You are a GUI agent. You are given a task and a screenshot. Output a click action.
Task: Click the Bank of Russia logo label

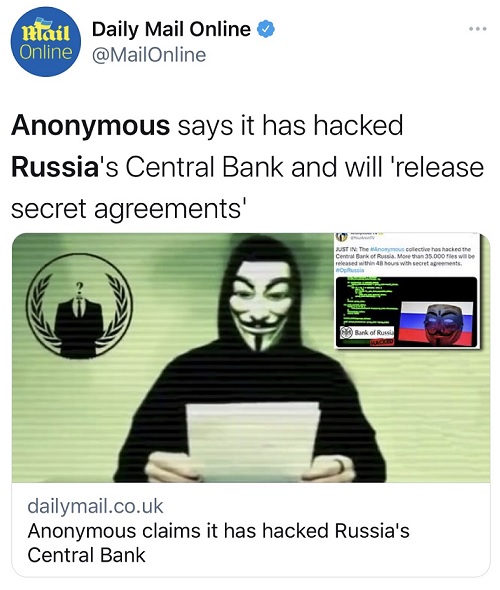pyautogui.click(x=368, y=332)
